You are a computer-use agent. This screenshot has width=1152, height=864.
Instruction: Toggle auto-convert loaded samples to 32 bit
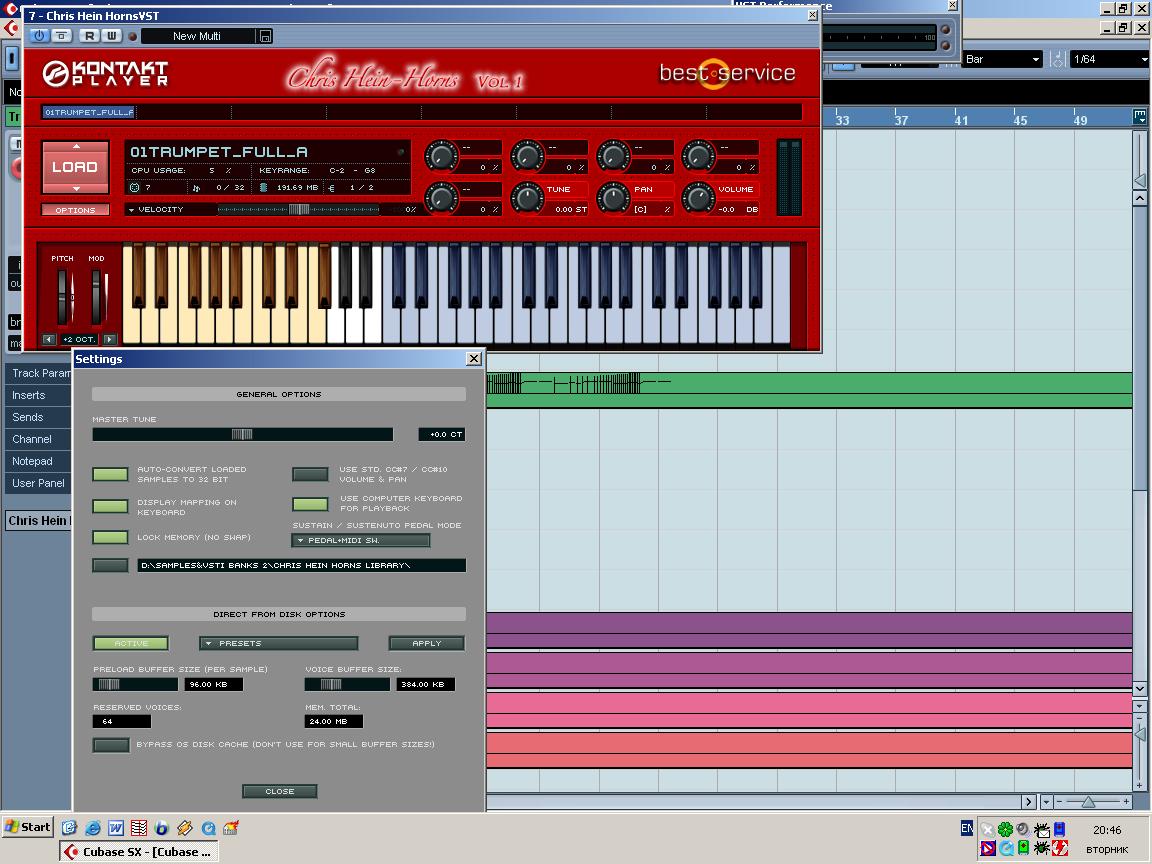click(x=110, y=474)
